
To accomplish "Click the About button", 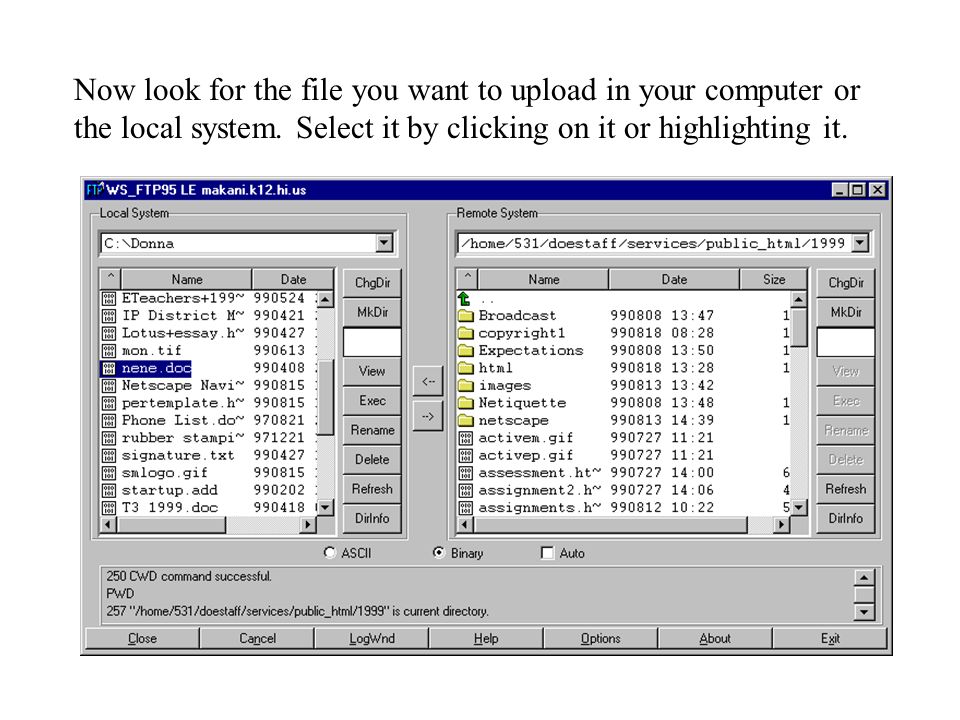I will pyautogui.click(x=715, y=638).
